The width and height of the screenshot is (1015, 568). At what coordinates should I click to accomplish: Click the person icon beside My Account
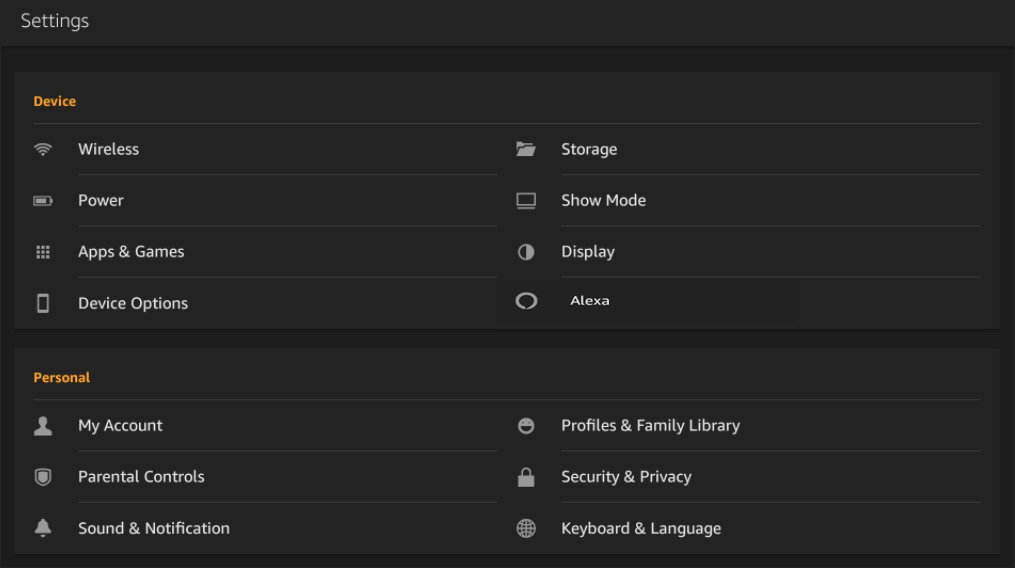pyautogui.click(x=43, y=425)
